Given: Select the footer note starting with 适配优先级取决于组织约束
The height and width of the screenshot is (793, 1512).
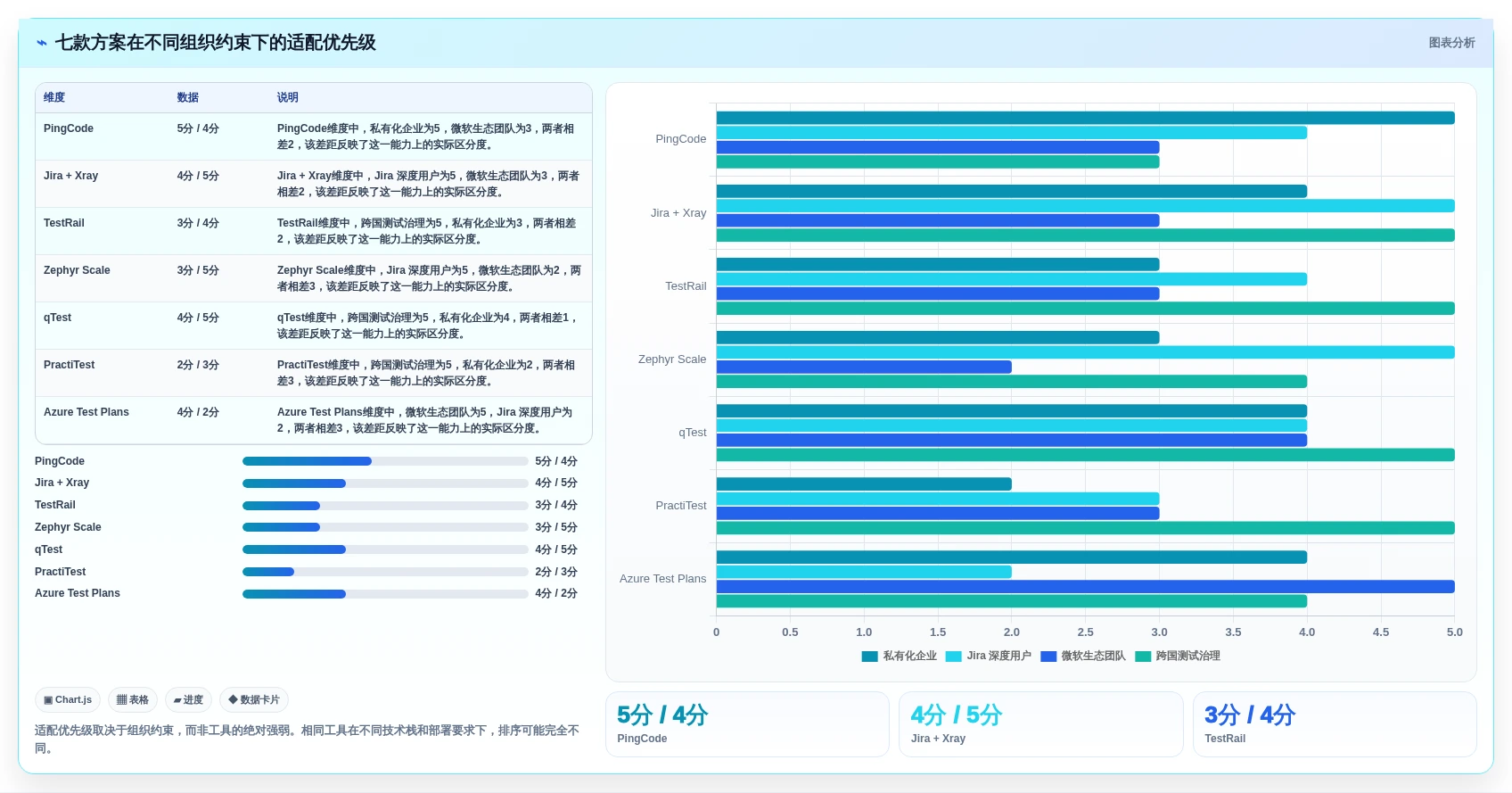Looking at the screenshot, I should tap(307, 739).
